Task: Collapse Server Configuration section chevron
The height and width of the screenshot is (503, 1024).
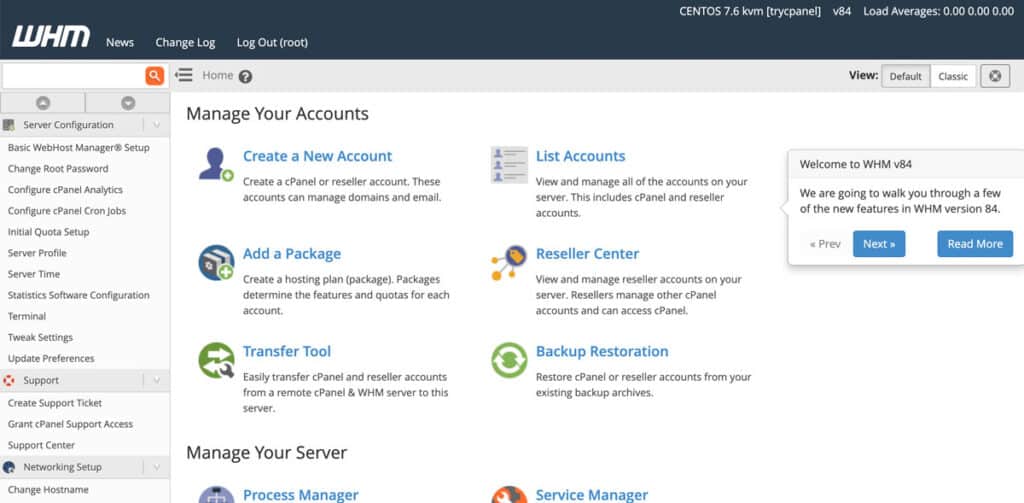Action: pyautogui.click(x=156, y=125)
